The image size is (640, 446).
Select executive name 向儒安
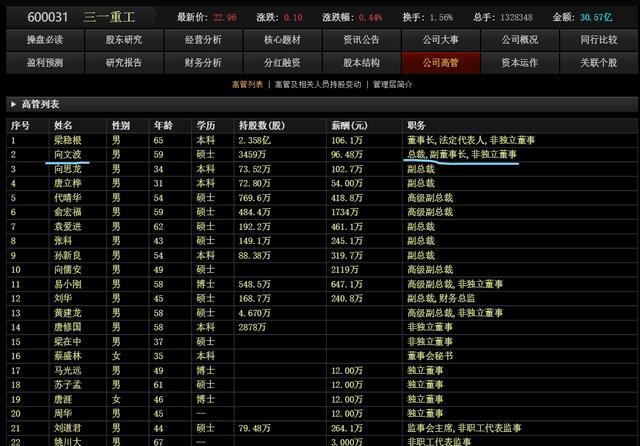click(68, 270)
